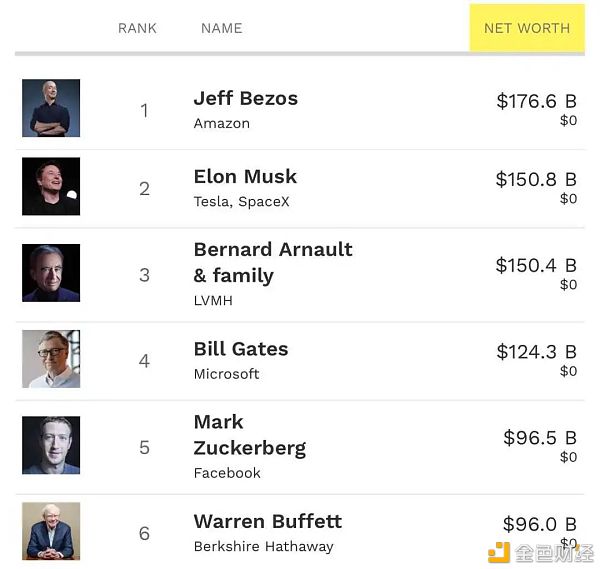This screenshot has width=600, height=569.
Task: Click Mark Zuckerberg's photo thumbnail
Action: pos(51,445)
